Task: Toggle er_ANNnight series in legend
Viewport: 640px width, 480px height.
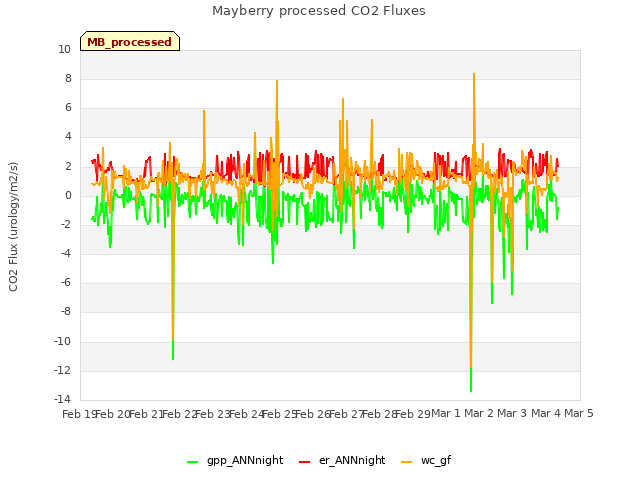Action: pyautogui.click(x=342, y=460)
